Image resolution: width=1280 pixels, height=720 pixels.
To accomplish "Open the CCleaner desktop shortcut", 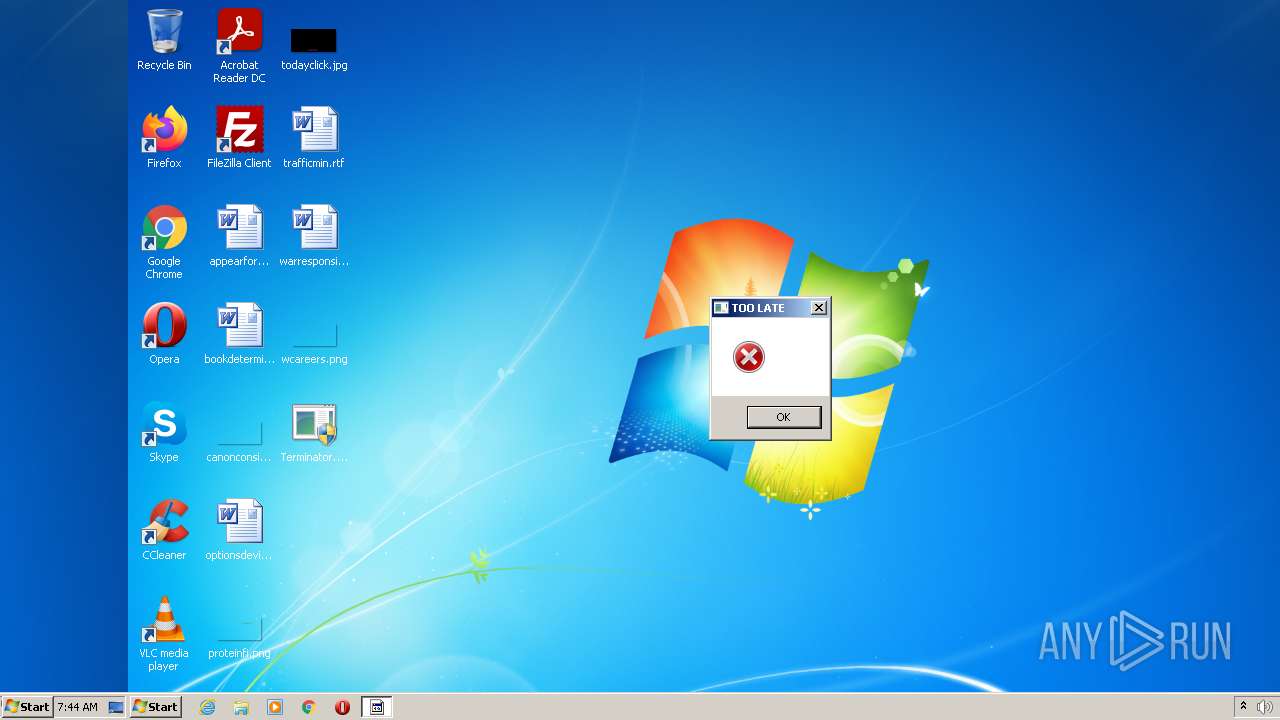I will click(164, 530).
